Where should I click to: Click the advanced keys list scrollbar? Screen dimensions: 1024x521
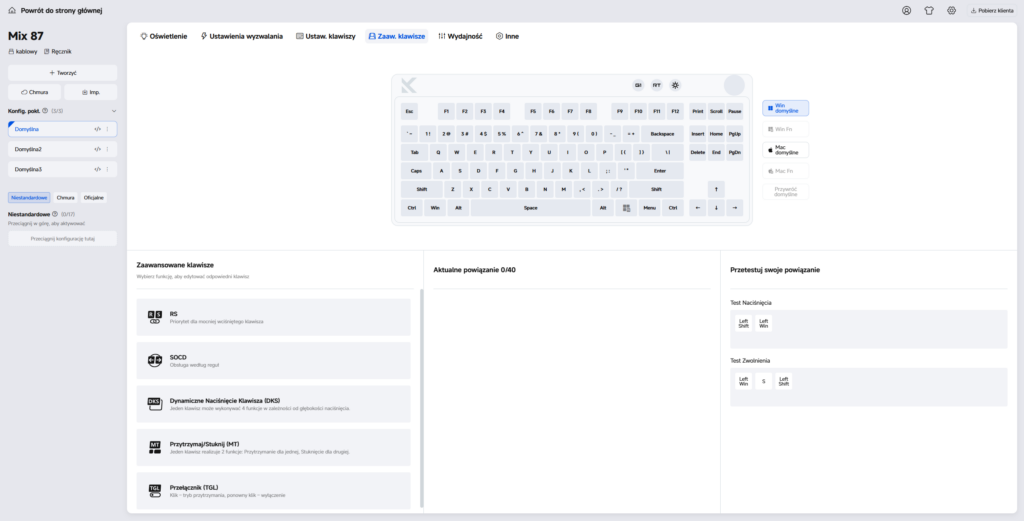click(x=421, y=398)
